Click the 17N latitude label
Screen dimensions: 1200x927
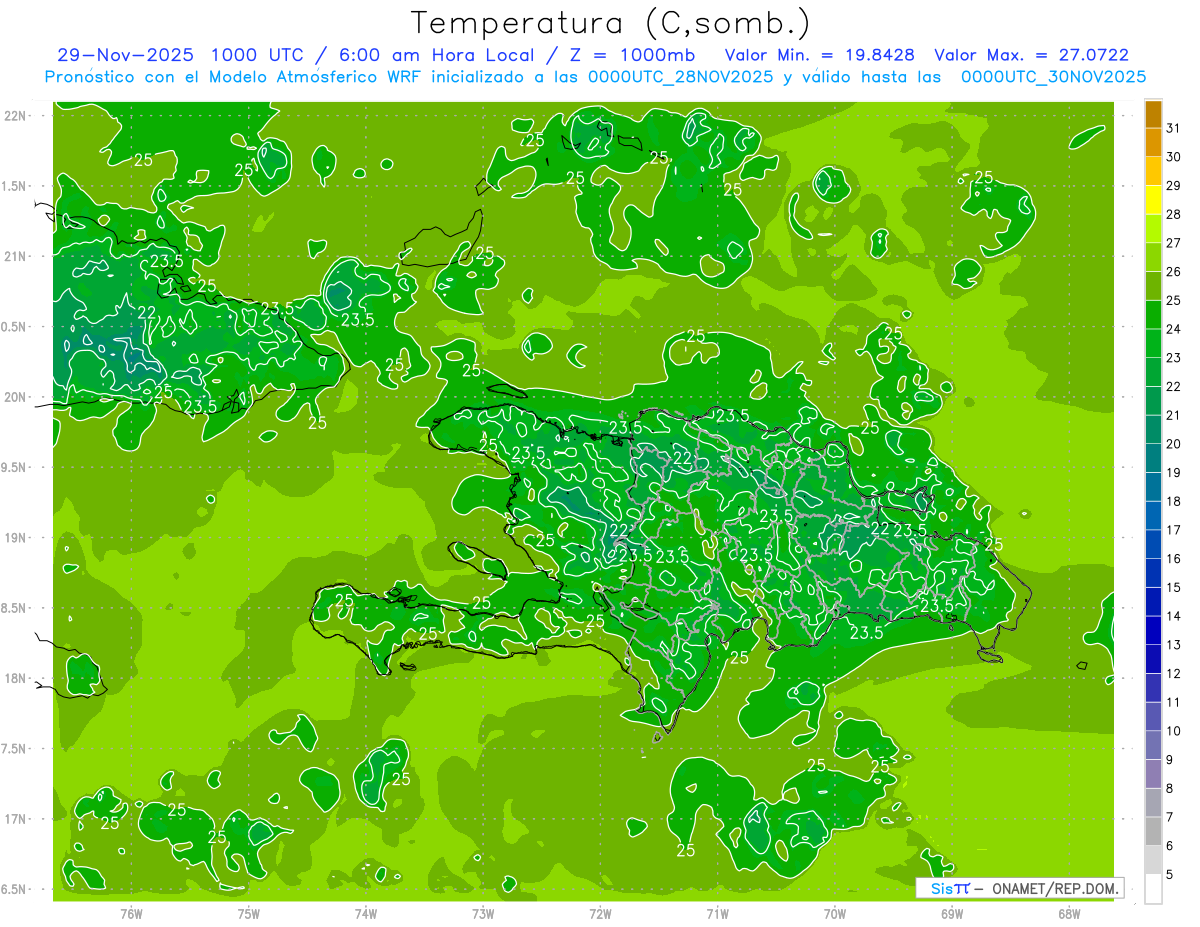pyautogui.click(x=17, y=819)
